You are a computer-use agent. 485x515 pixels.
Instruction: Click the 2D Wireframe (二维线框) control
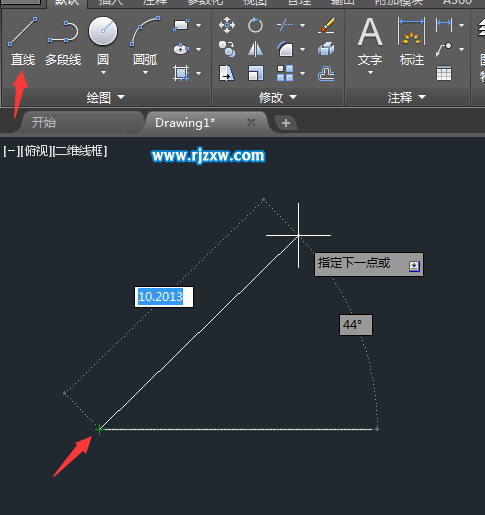click(x=81, y=151)
